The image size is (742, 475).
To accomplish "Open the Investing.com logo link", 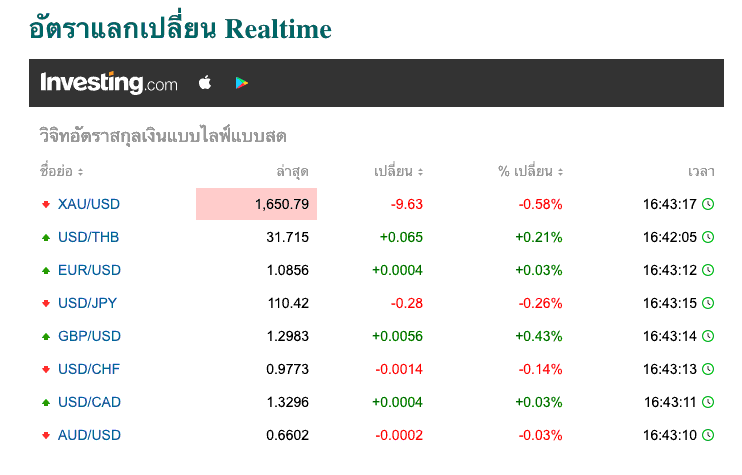I will click(109, 83).
